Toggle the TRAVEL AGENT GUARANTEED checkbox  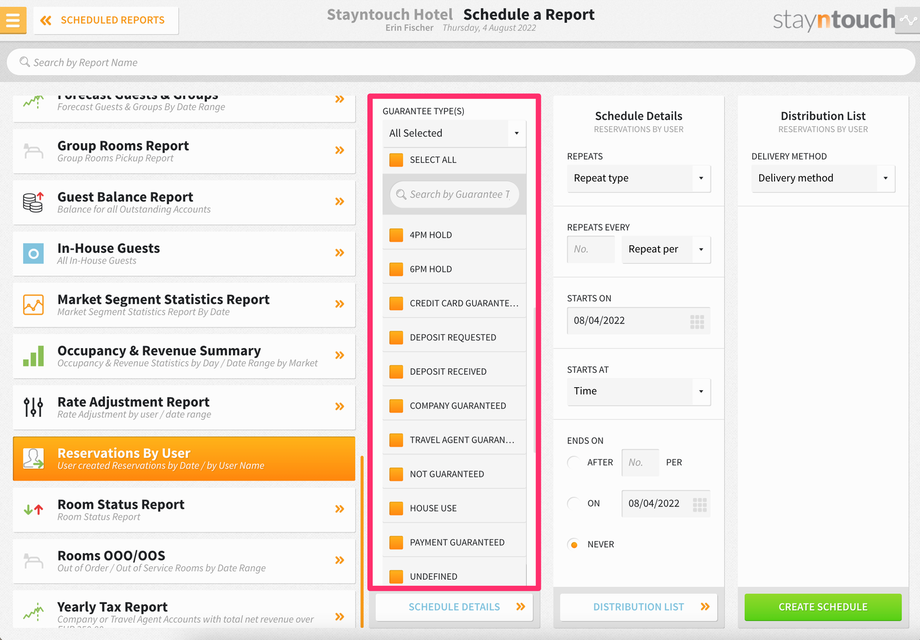point(396,439)
